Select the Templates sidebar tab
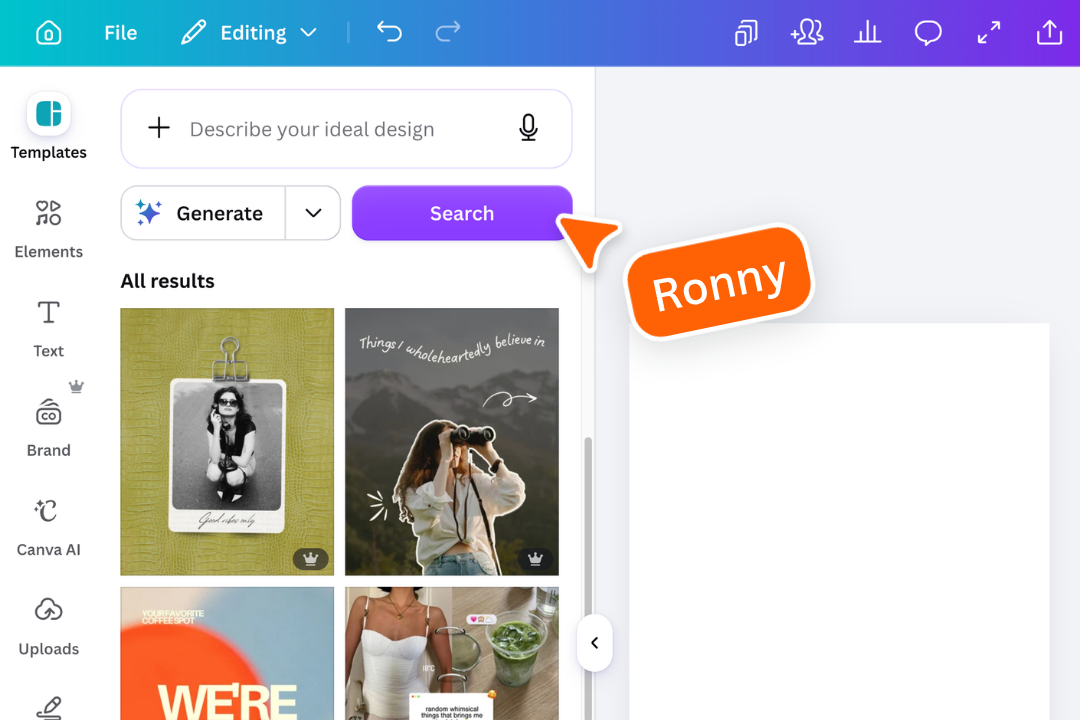1080x720 pixels. tap(48, 126)
